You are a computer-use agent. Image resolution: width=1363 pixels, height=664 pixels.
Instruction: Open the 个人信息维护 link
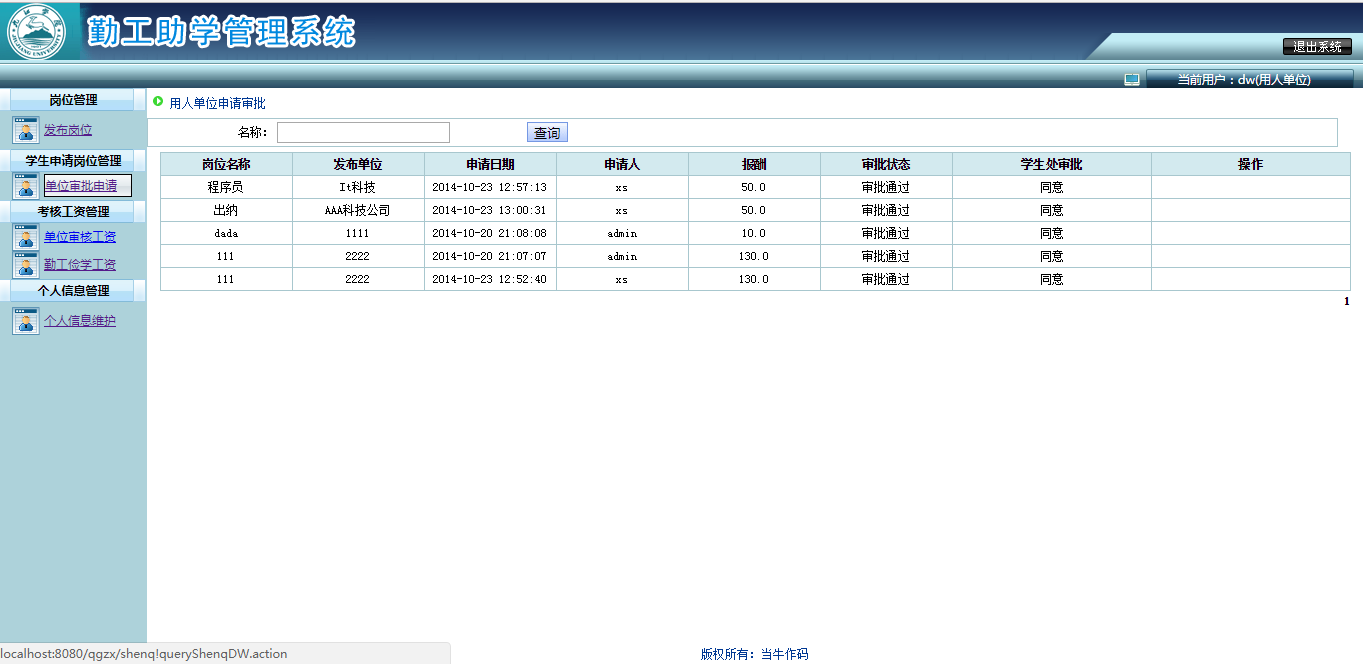80,321
